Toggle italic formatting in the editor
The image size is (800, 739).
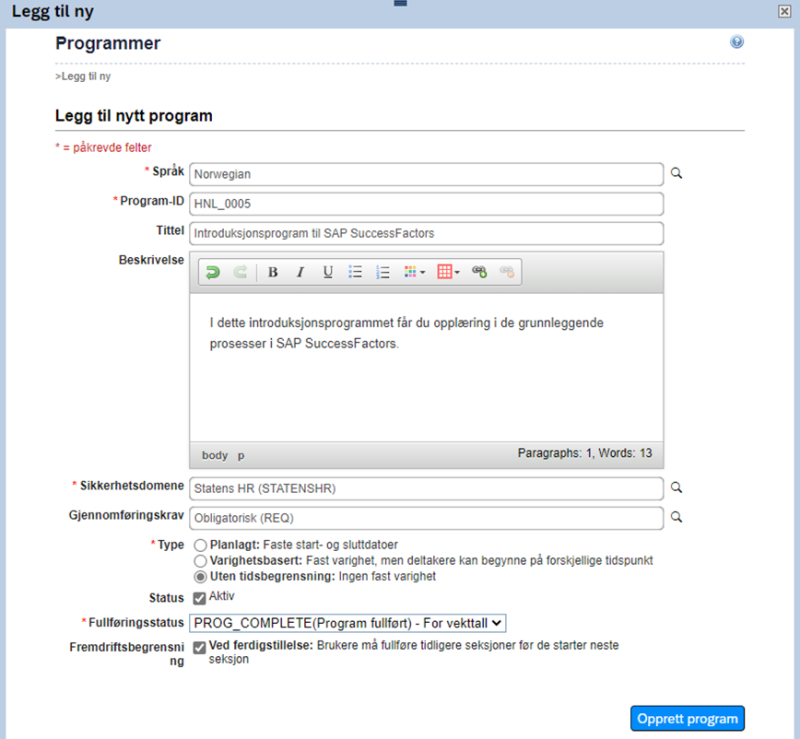tap(301, 272)
